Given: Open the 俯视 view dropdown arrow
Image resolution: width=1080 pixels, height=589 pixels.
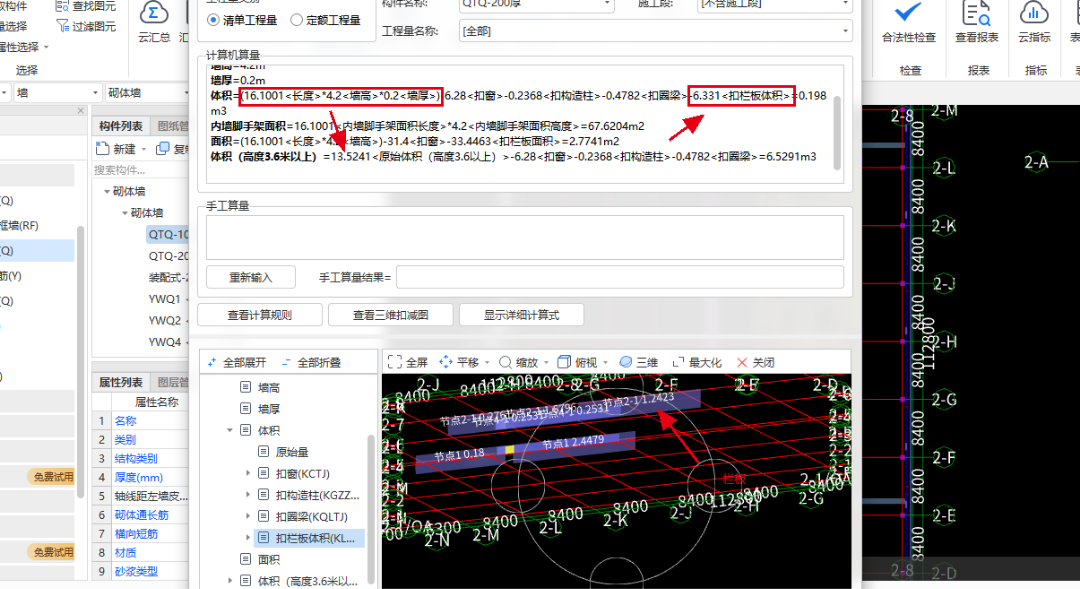Looking at the screenshot, I should [605, 362].
